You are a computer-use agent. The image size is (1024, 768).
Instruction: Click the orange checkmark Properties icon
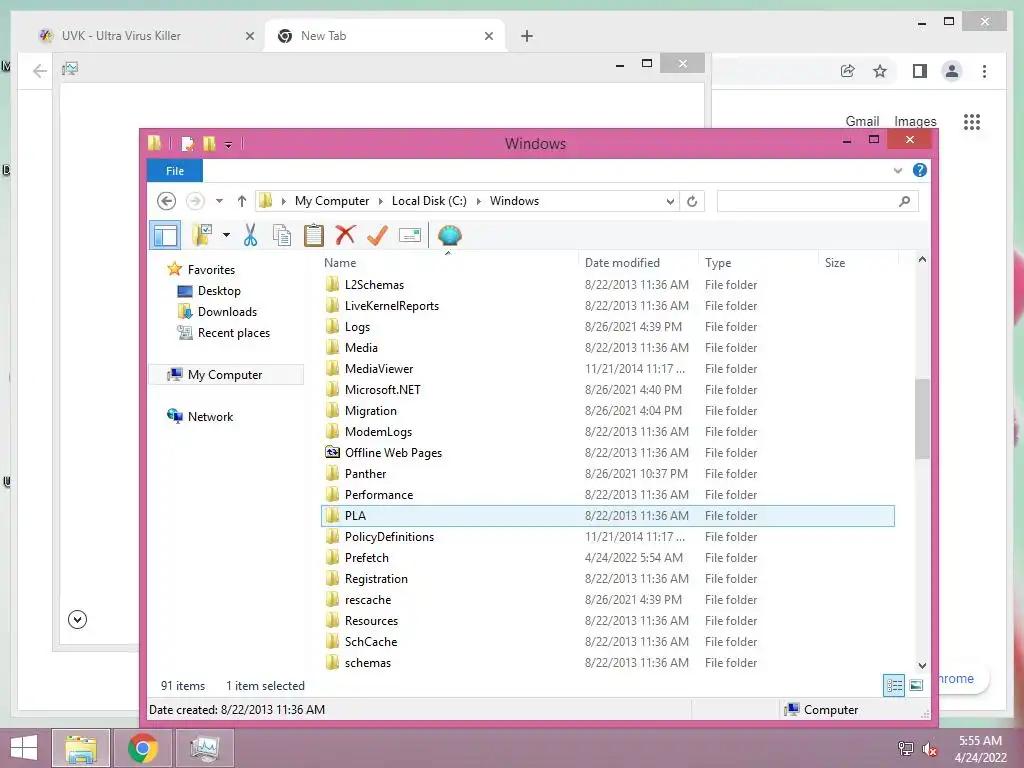pos(377,235)
